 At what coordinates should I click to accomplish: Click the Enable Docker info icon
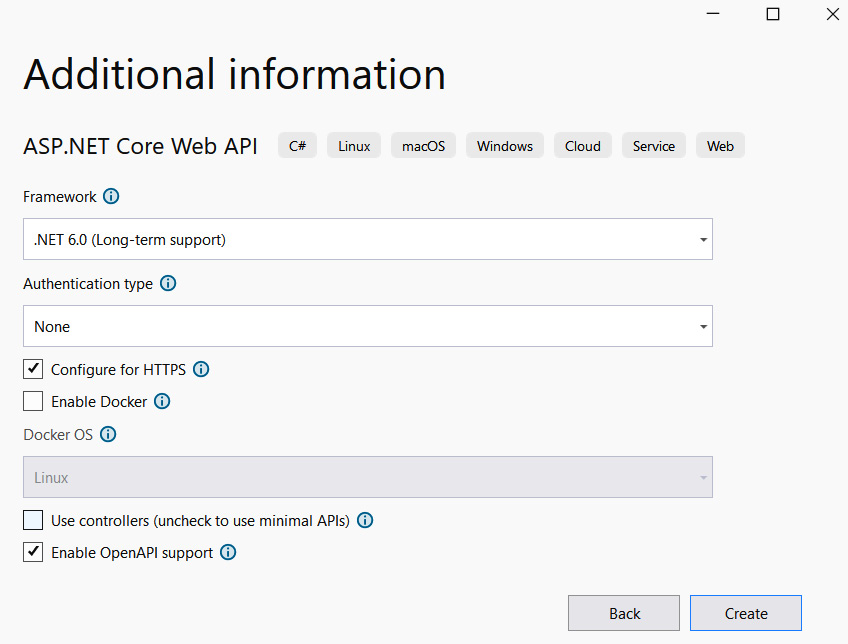point(162,401)
